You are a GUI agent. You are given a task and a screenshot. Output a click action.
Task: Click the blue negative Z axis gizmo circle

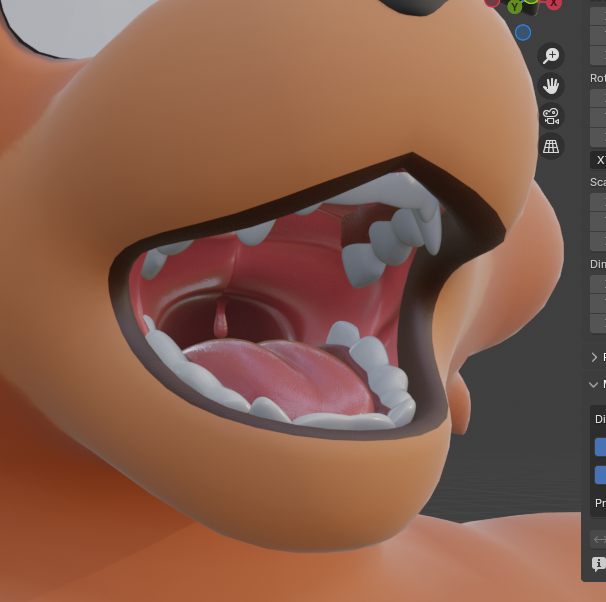pyautogui.click(x=523, y=33)
